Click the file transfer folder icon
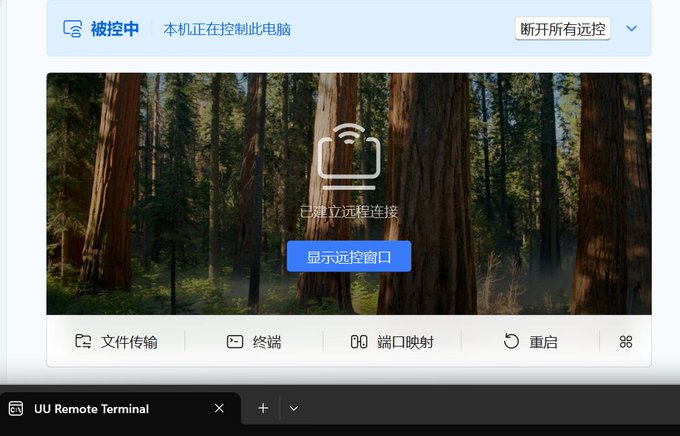This screenshot has width=680, height=436. (83, 341)
